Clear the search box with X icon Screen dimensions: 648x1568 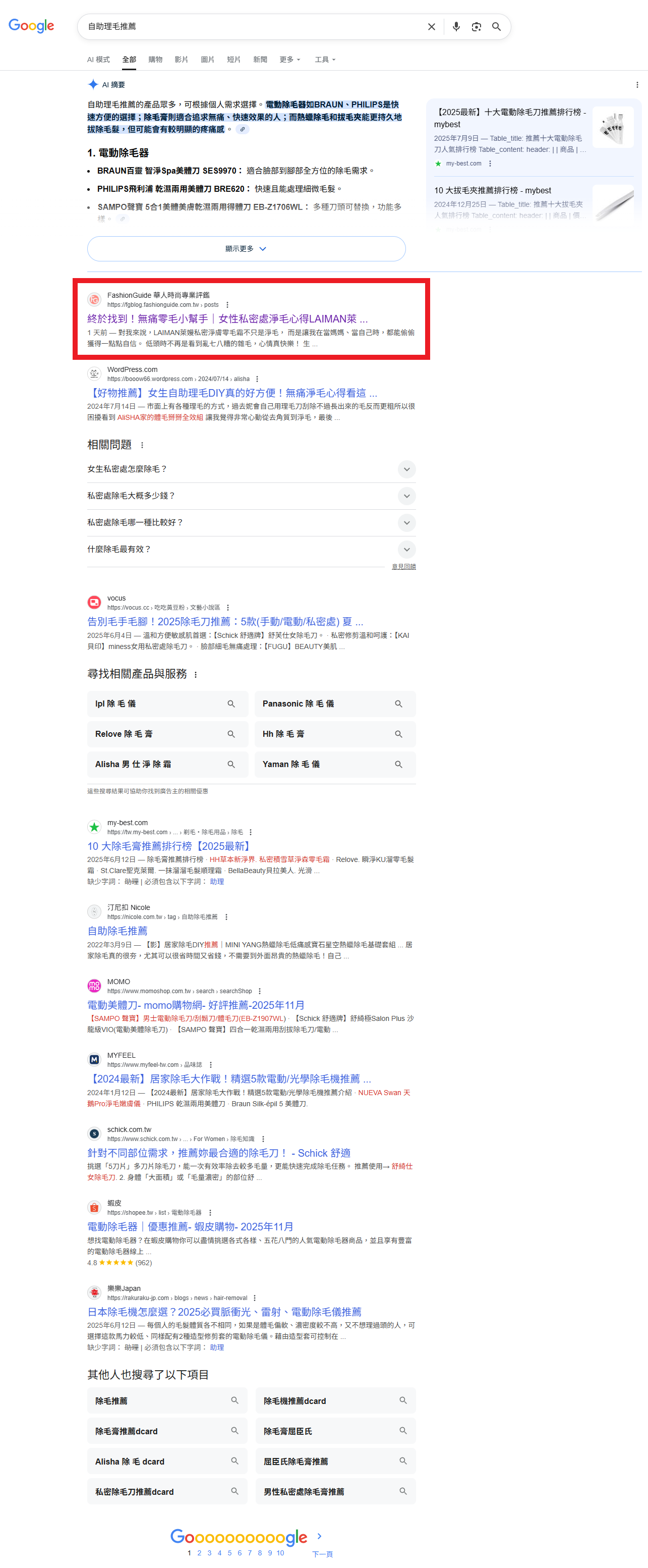point(431,27)
